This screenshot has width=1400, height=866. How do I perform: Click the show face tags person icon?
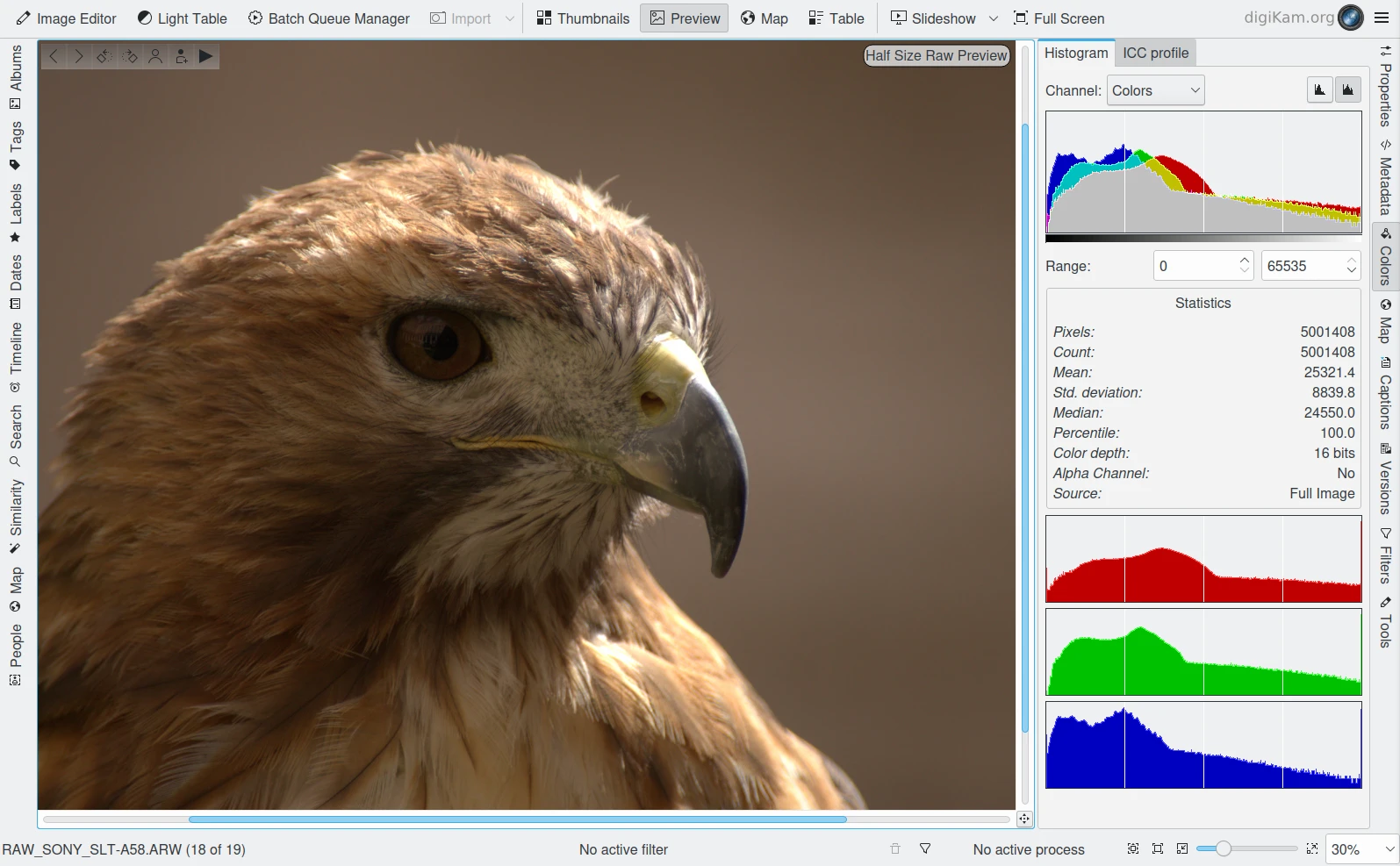(155, 56)
